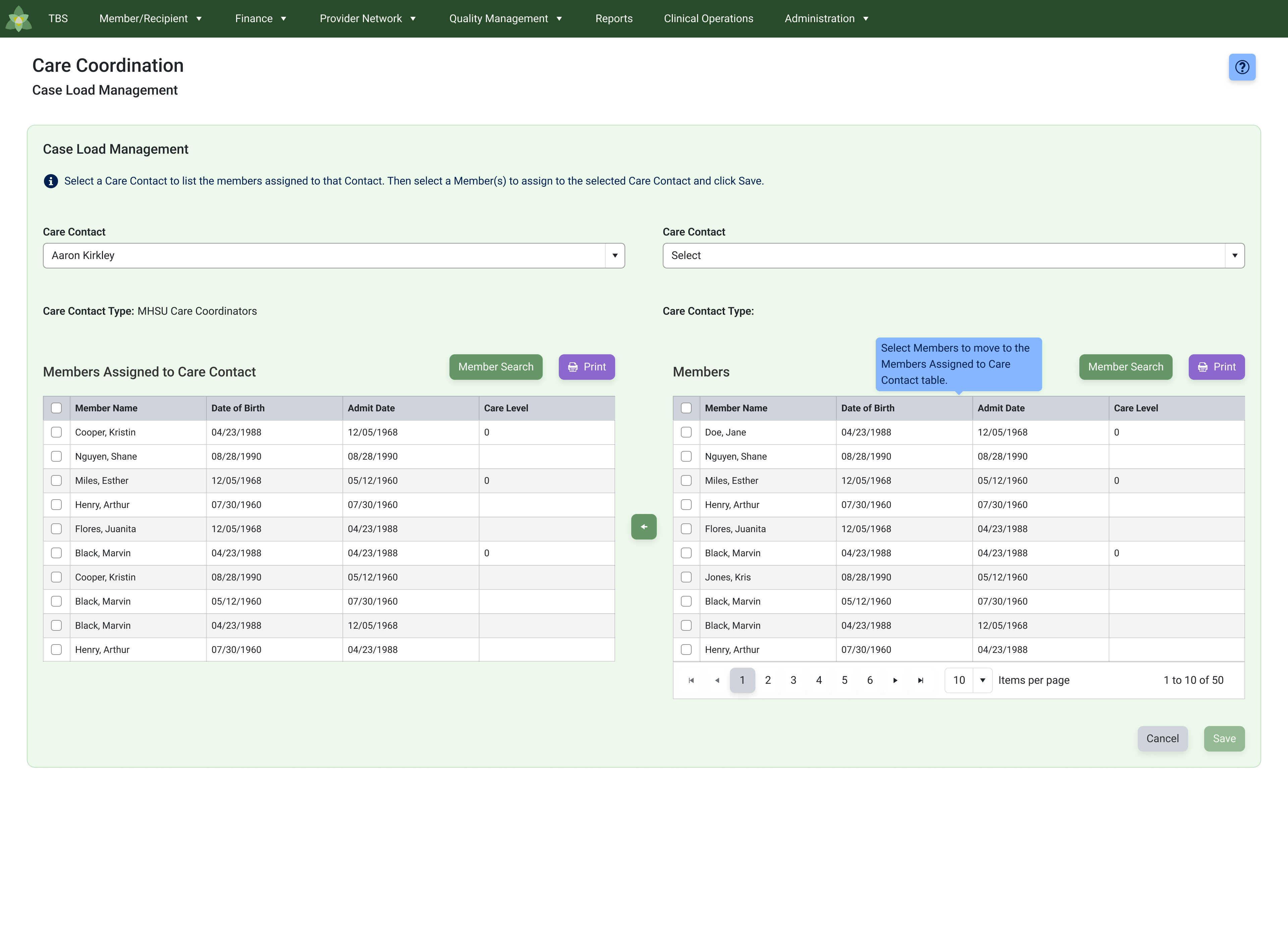Click Member Search above Members Assigned table

[x=496, y=367]
